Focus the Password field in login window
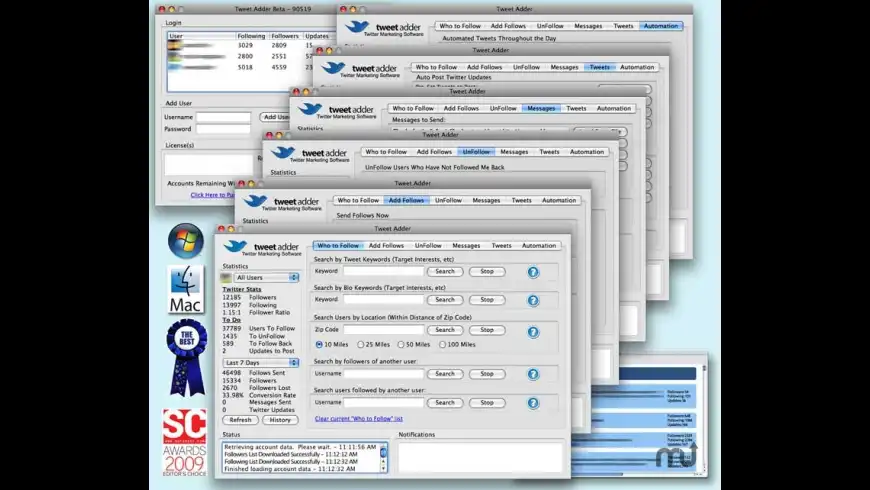The height and width of the screenshot is (490, 870). coord(223,129)
